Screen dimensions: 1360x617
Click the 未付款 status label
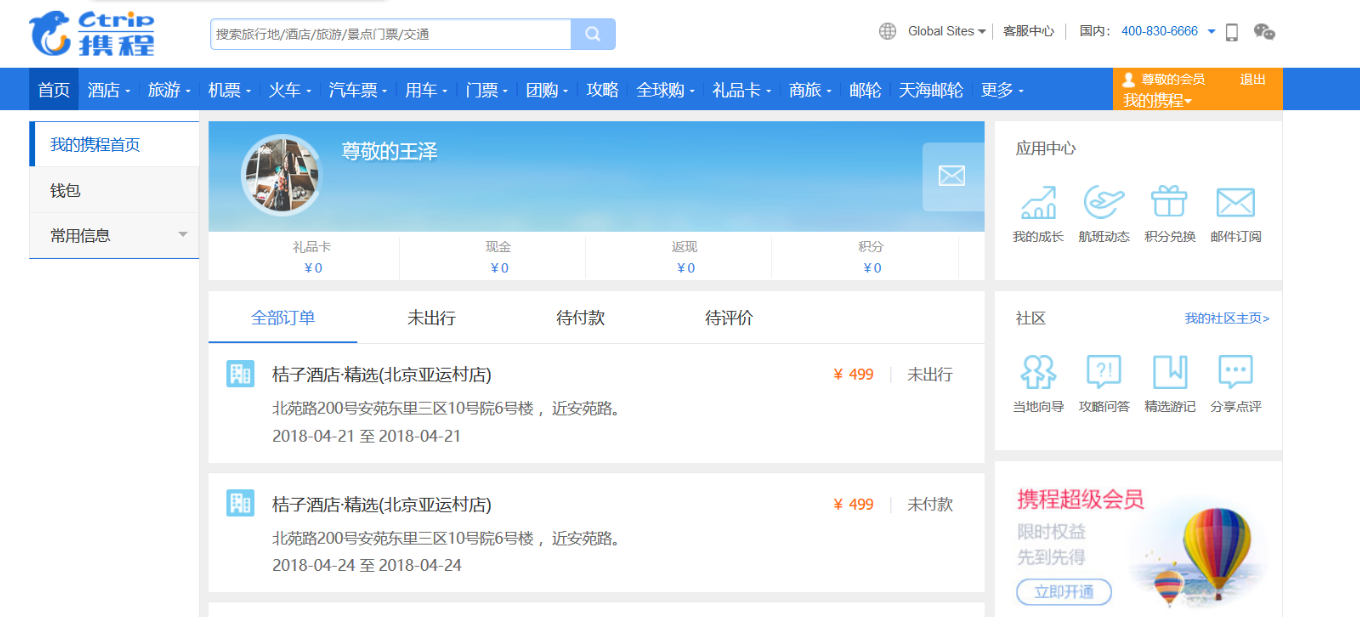pos(930,505)
